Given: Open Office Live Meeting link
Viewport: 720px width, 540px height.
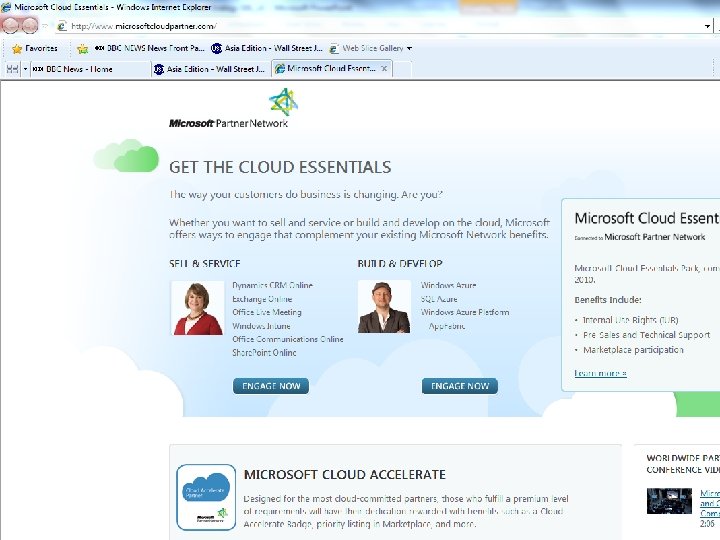Looking at the screenshot, I should 267,312.
